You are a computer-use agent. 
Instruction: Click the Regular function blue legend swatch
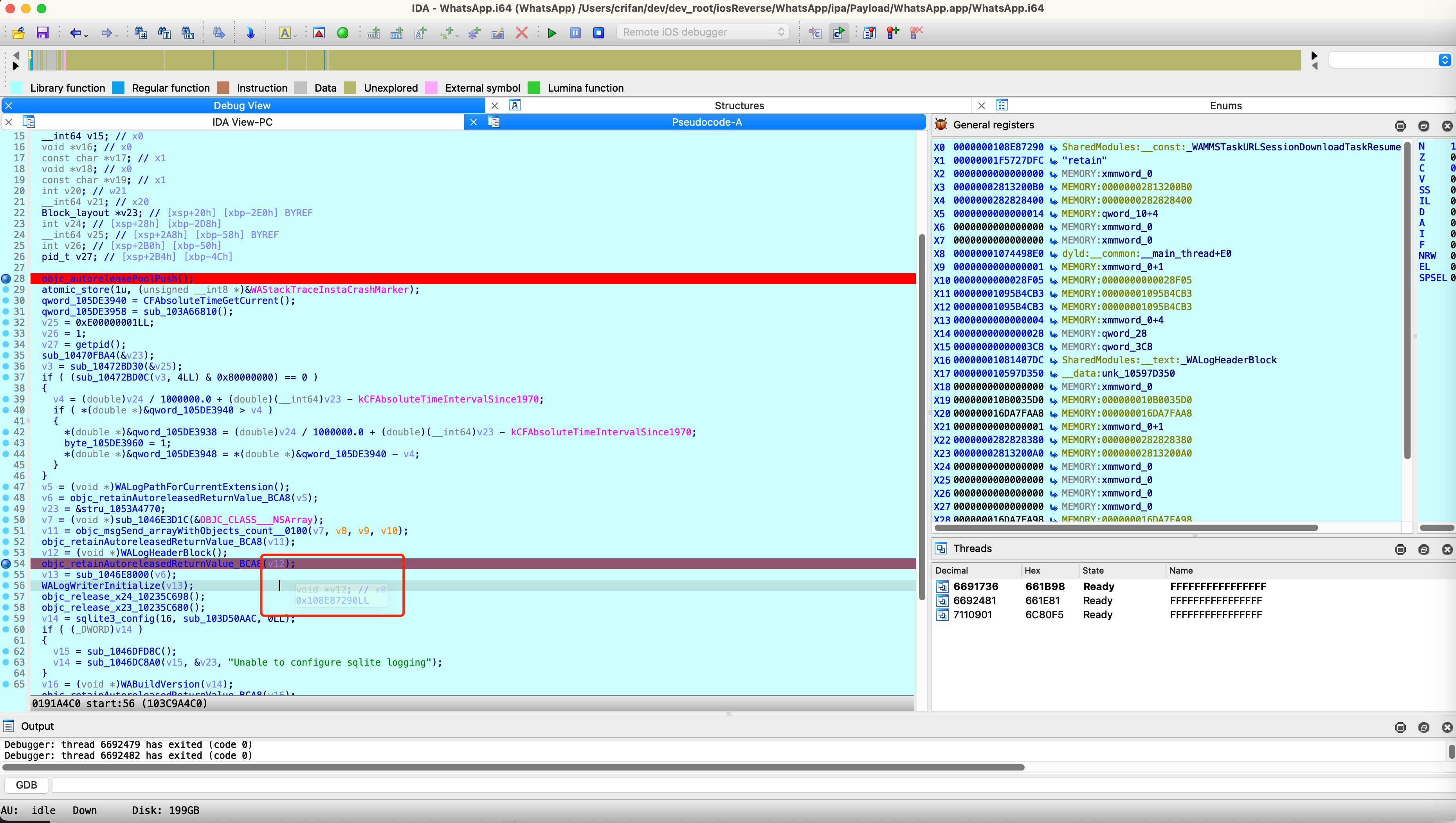(118, 88)
